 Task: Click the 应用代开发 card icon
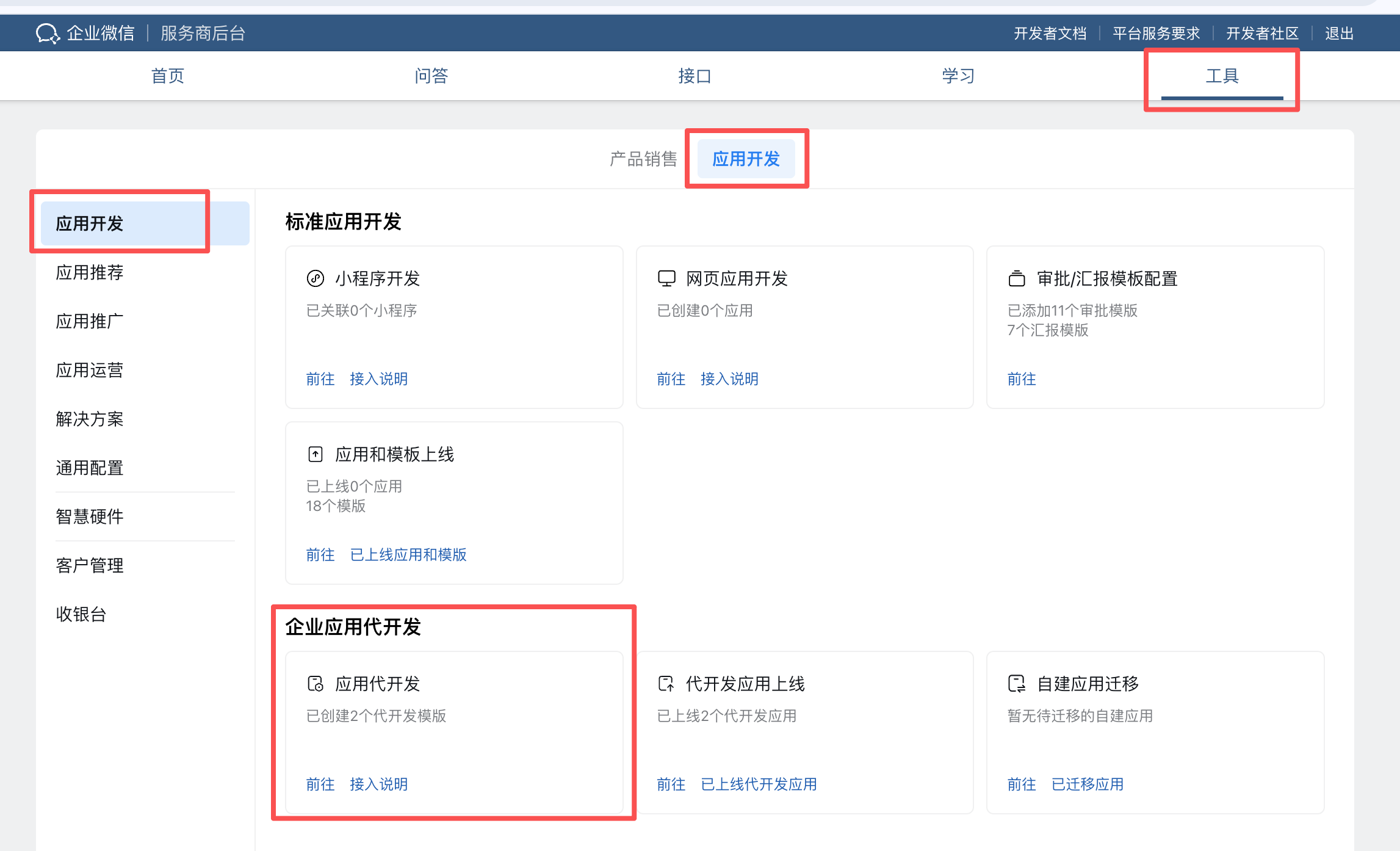pos(315,684)
